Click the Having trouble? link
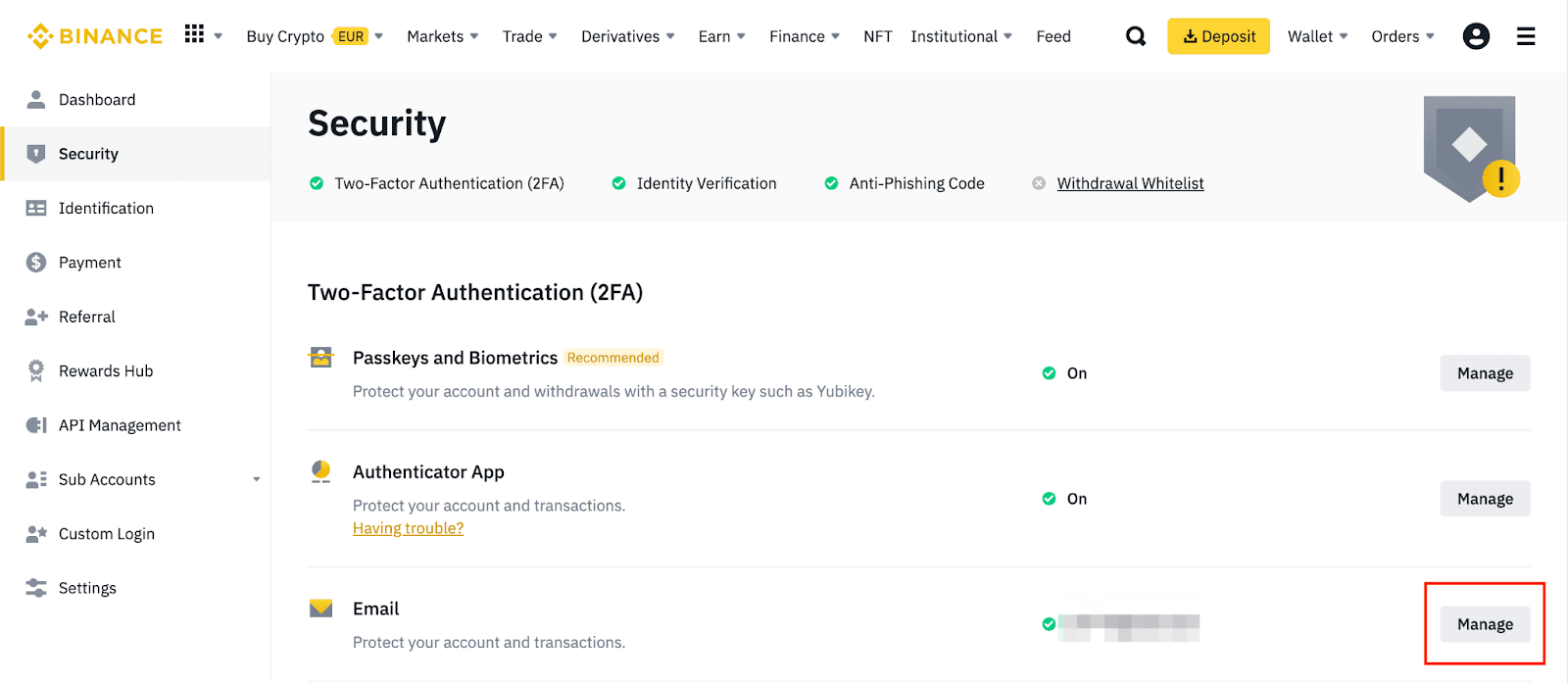Image resolution: width=1568 pixels, height=683 pixels. coord(408,528)
